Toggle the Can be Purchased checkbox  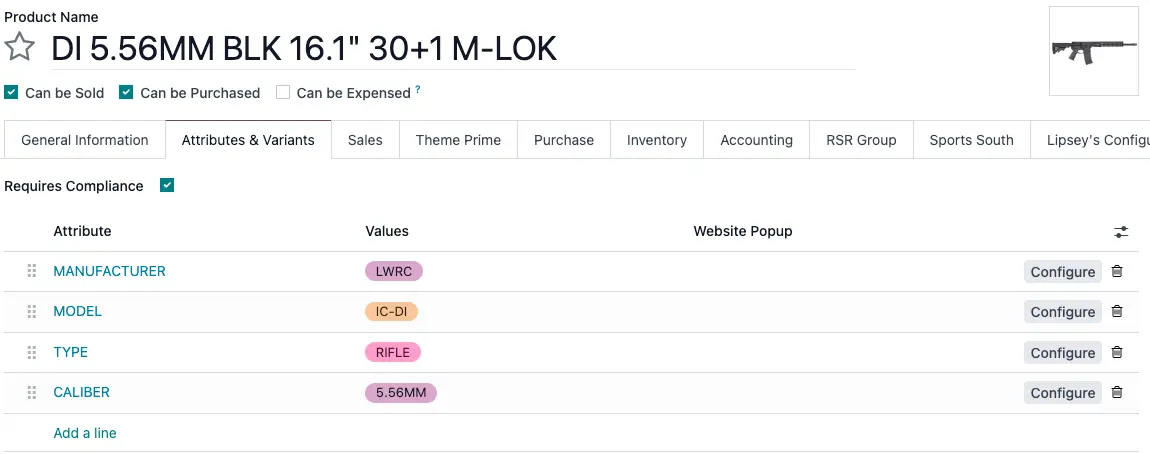[126, 92]
